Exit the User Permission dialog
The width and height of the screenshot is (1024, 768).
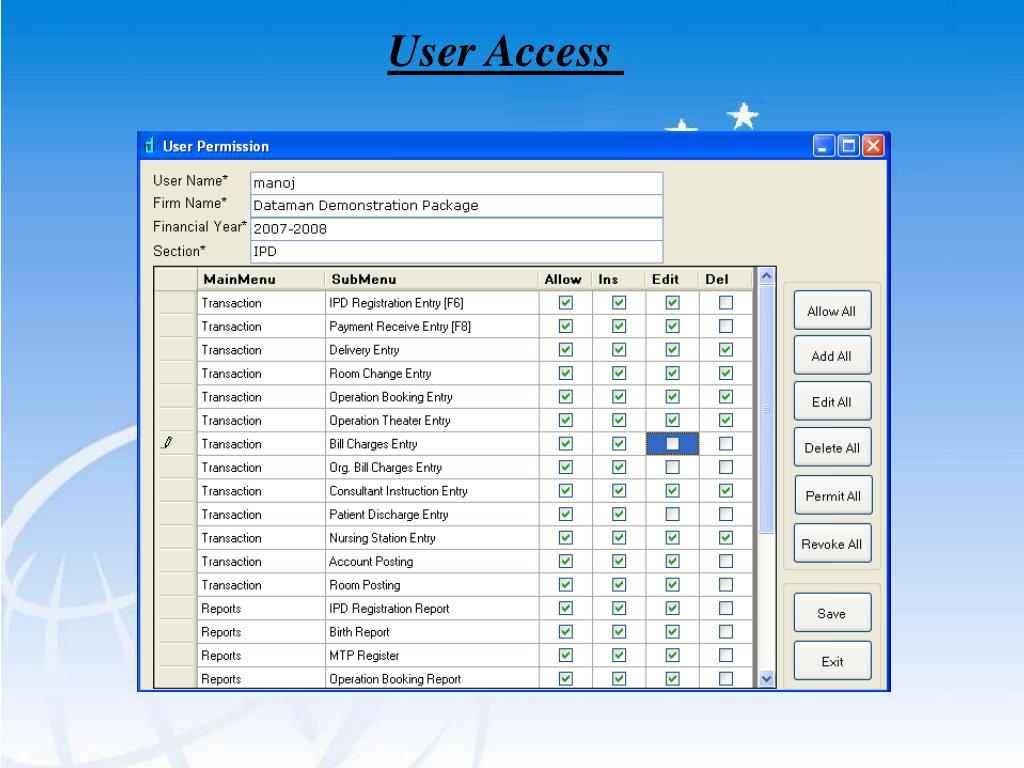(832, 661)
